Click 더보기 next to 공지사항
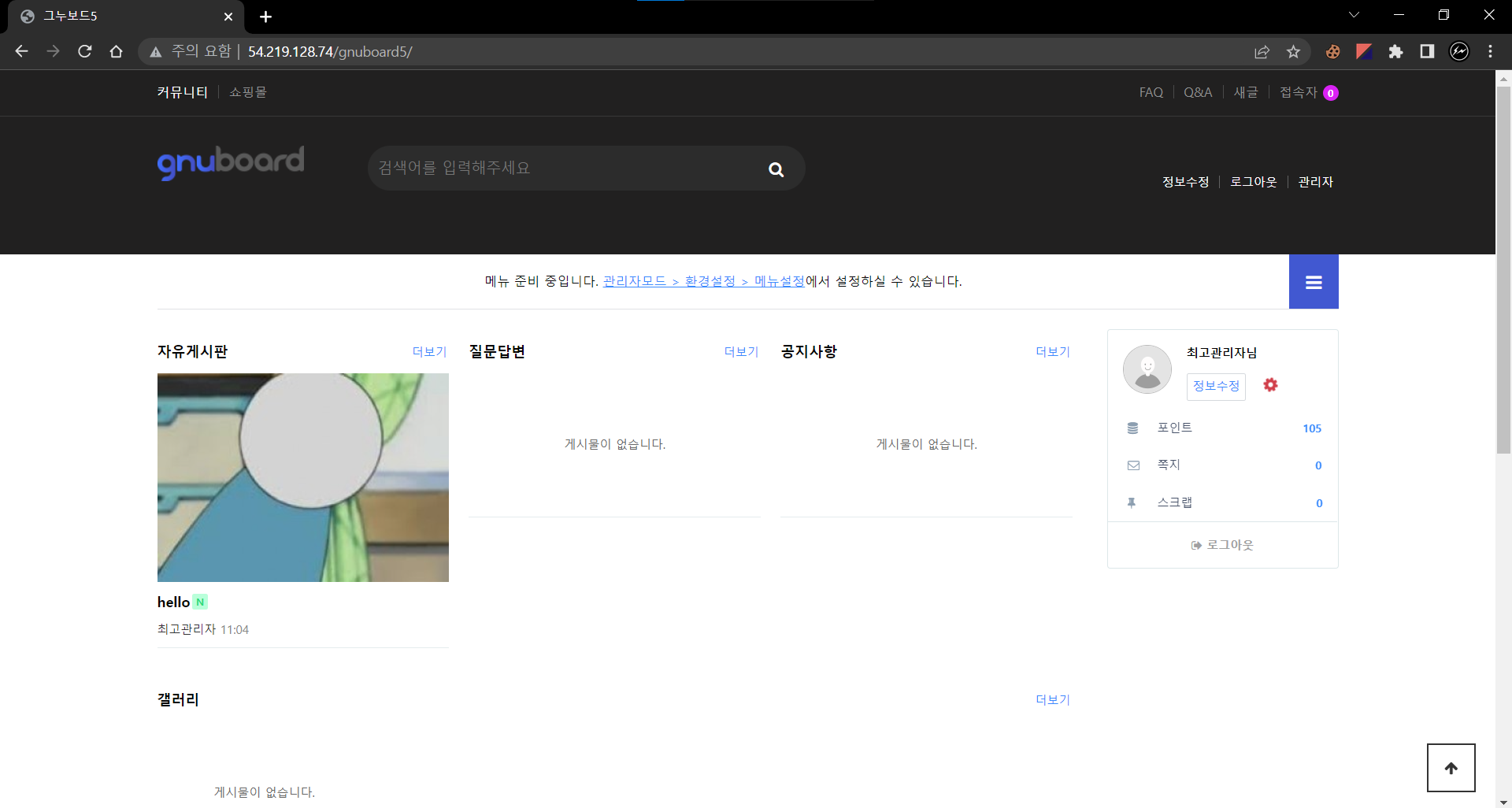Viewport: 1512px width, 808px height. pos(1053,352)
